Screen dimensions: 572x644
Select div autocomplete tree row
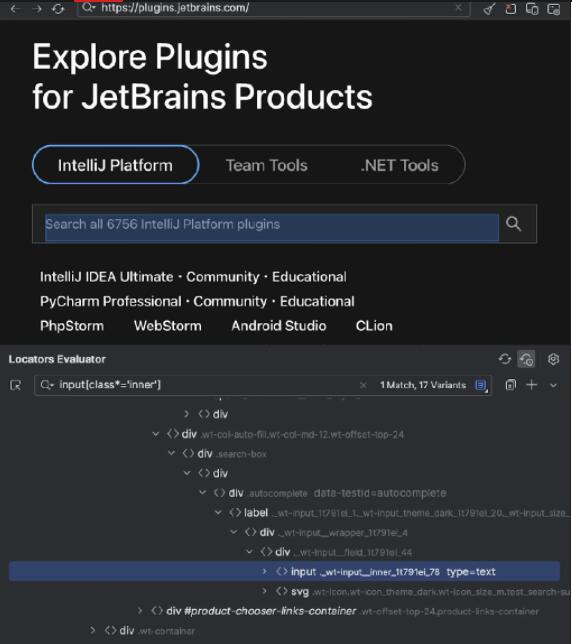pos(284,492)
